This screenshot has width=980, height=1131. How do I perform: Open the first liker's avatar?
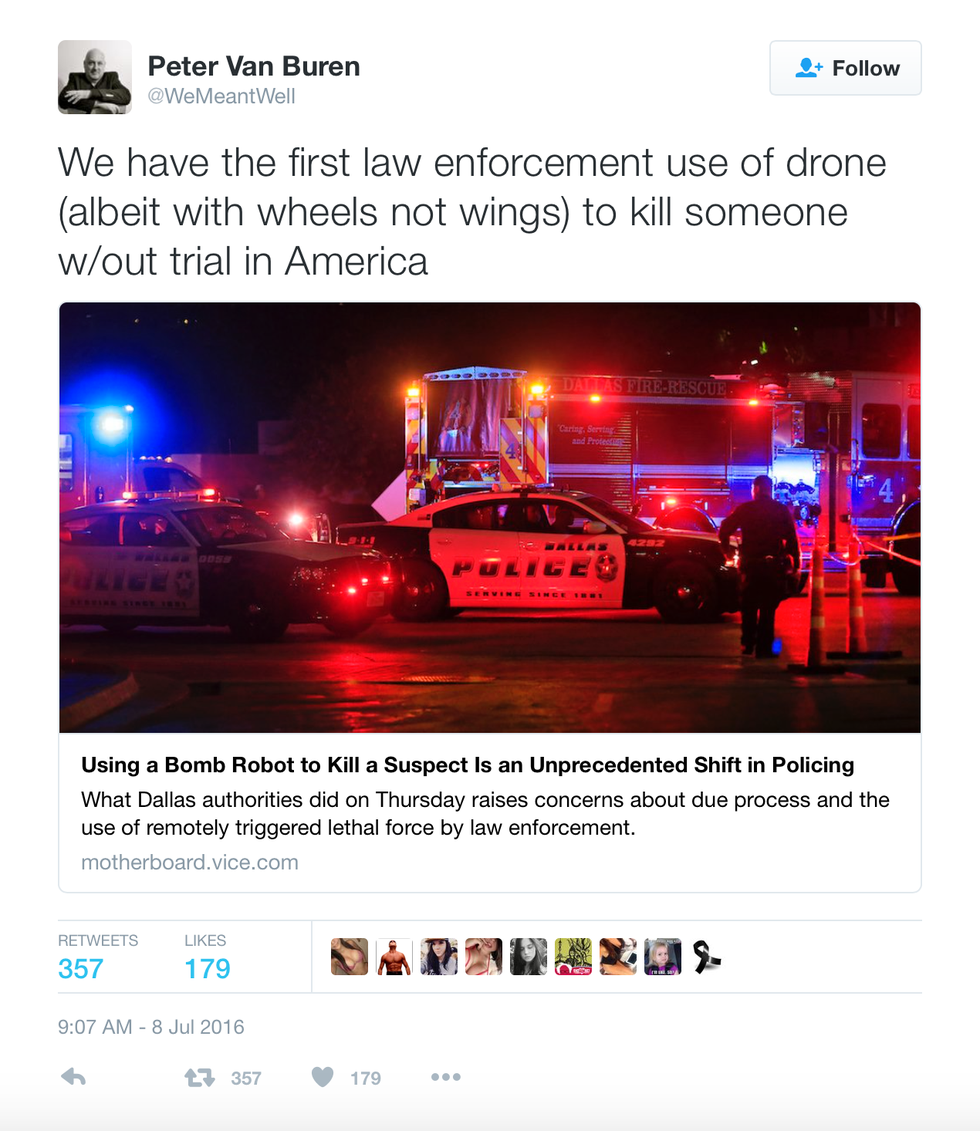[x=350, y=956]
